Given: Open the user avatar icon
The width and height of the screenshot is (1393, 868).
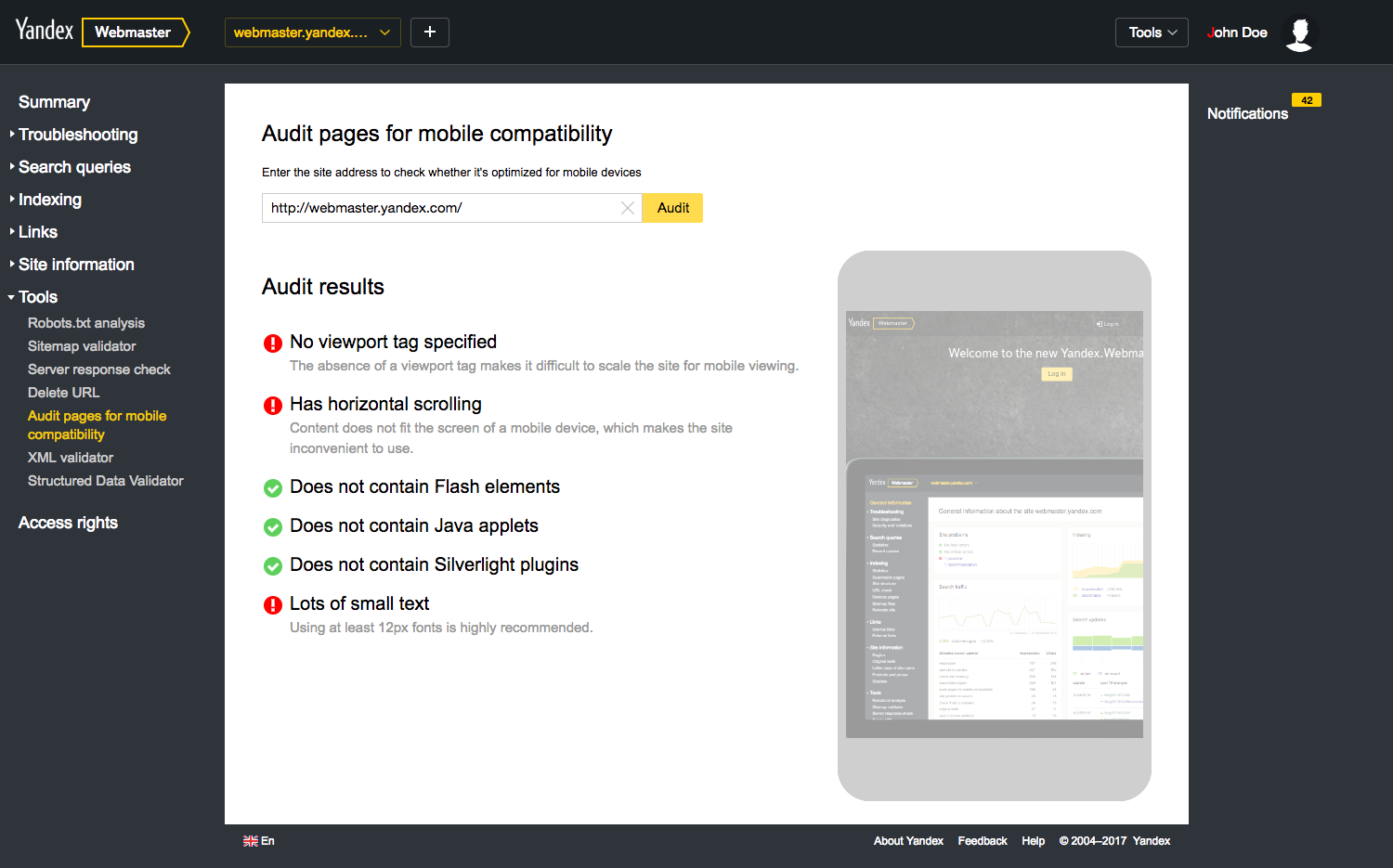Looking at the screenshot, I should point(1299,33).
